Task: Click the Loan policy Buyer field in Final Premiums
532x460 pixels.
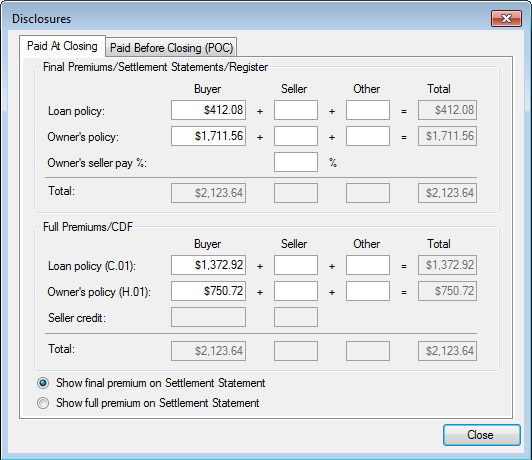Action: point(208,110)
